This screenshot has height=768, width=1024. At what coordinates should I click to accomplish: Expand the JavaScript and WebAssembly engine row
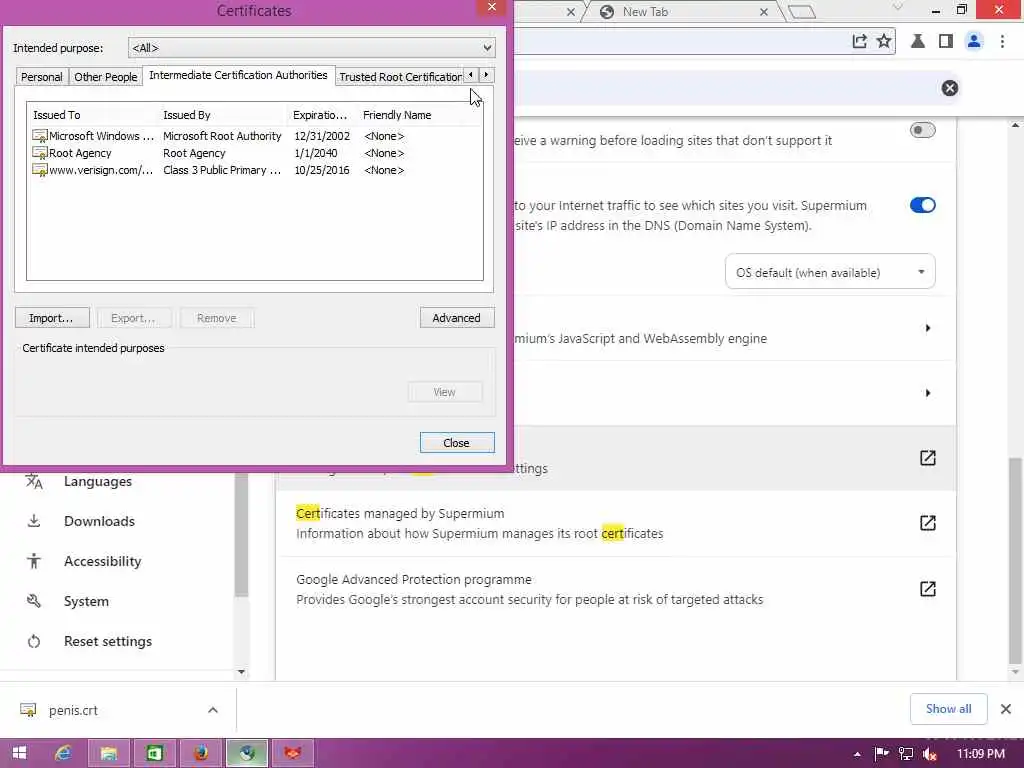pyautogui.click(x=927, y=328)
